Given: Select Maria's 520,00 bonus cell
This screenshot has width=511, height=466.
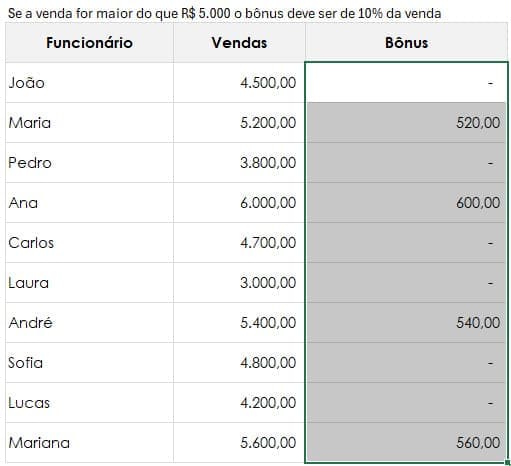Looking at the screenshot, I should coord(407,123).
